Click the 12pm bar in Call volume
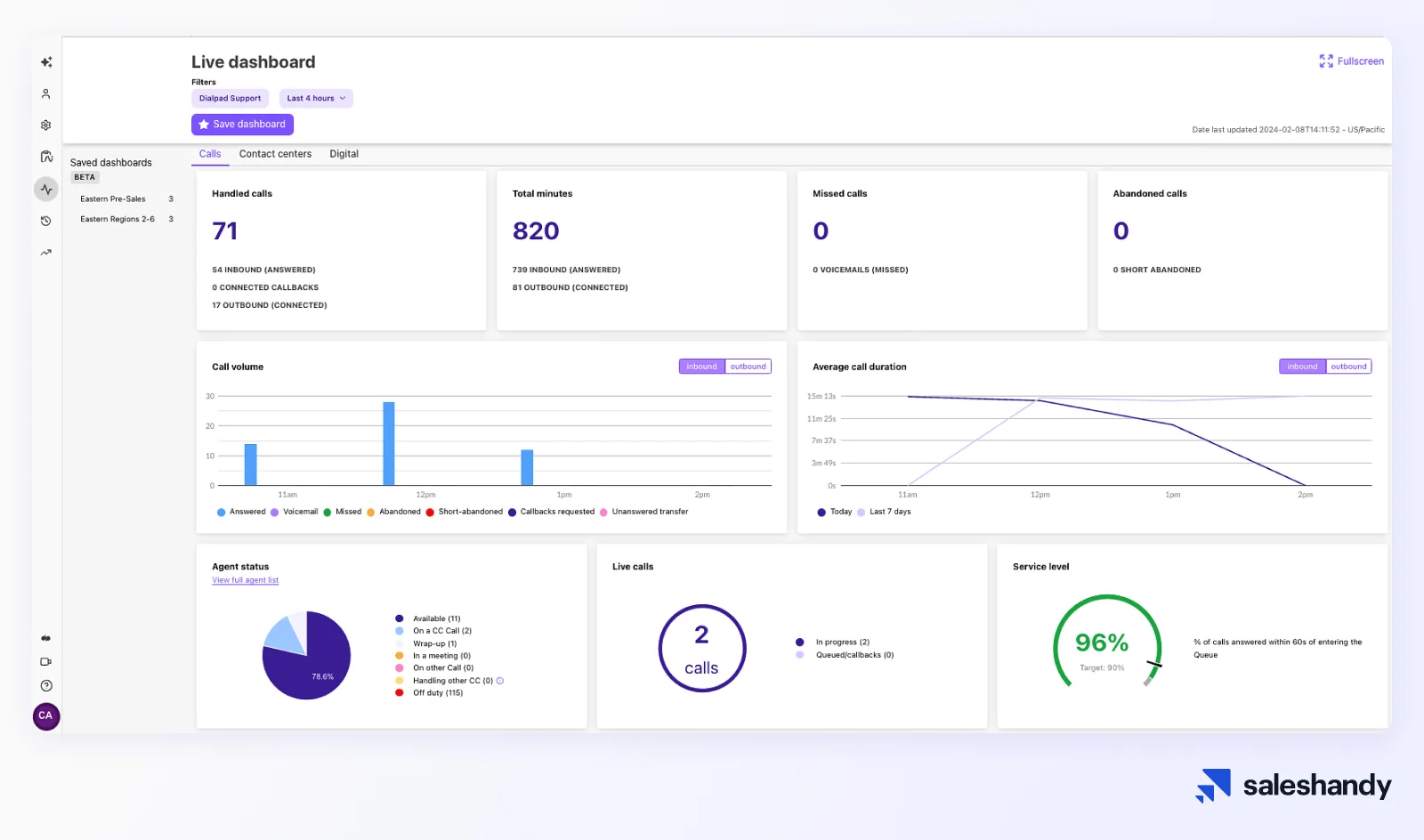1424x840 pixels. 389,443
